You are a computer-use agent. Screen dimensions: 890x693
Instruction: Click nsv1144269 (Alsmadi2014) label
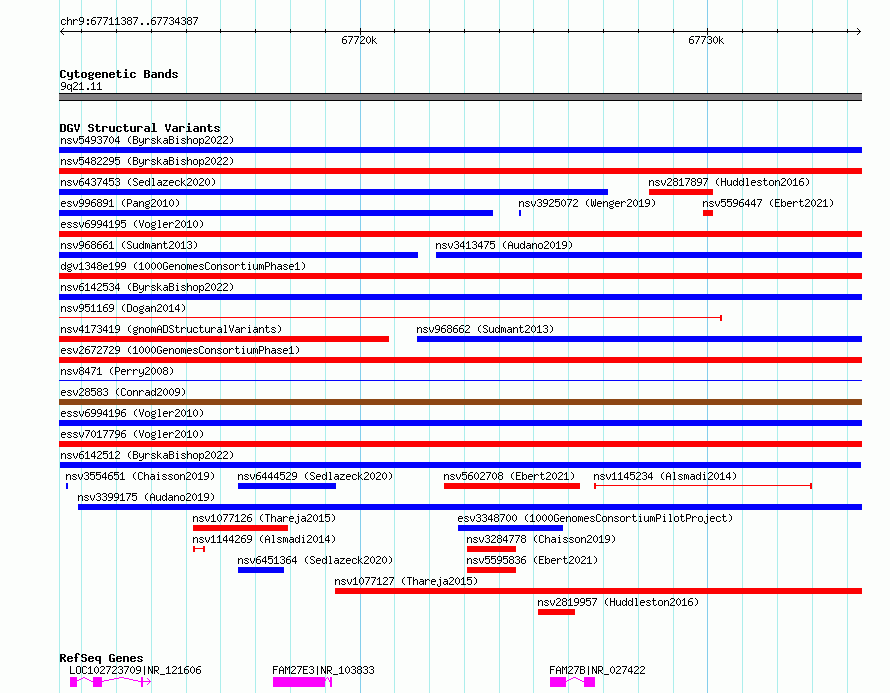point(264,539)
